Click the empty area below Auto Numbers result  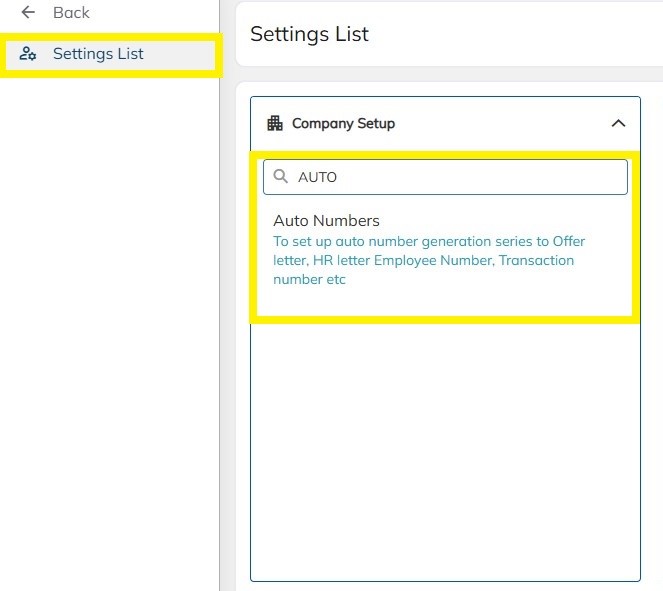point(445,440)
